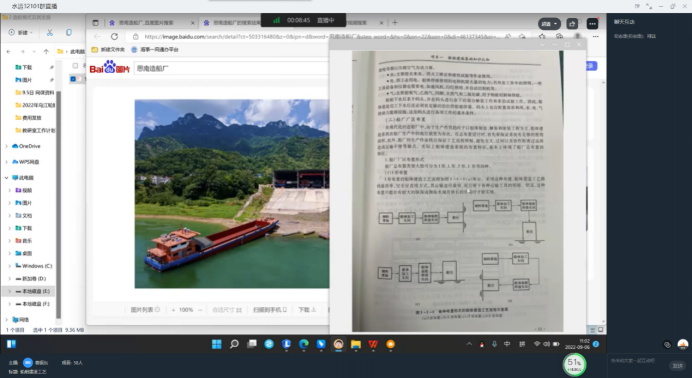Zoom in with the plus icon beside 100%
The height and width of the screenshot is (378, 692).
pos(173,310)
